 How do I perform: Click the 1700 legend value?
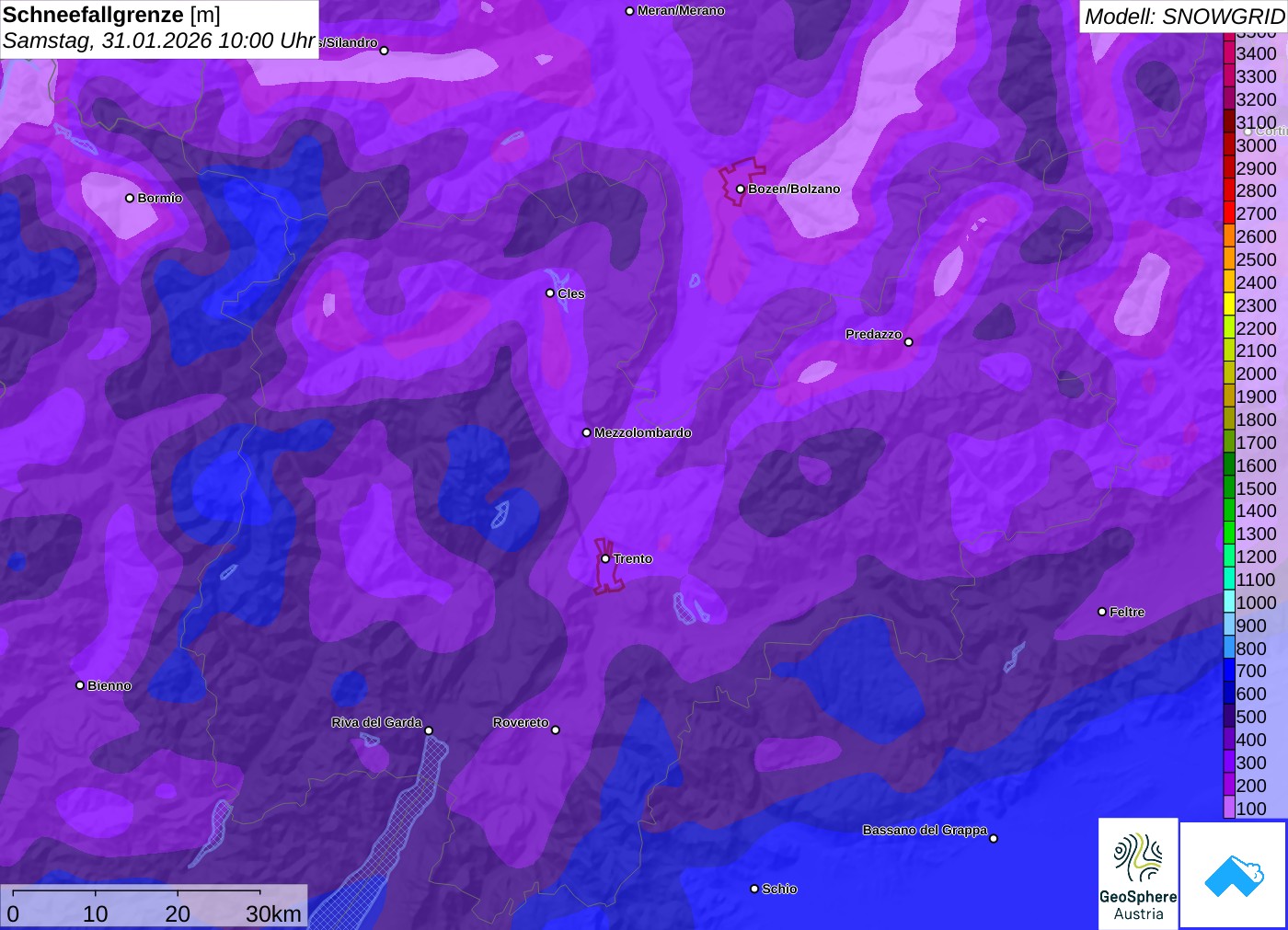[x=1256, y=442]
